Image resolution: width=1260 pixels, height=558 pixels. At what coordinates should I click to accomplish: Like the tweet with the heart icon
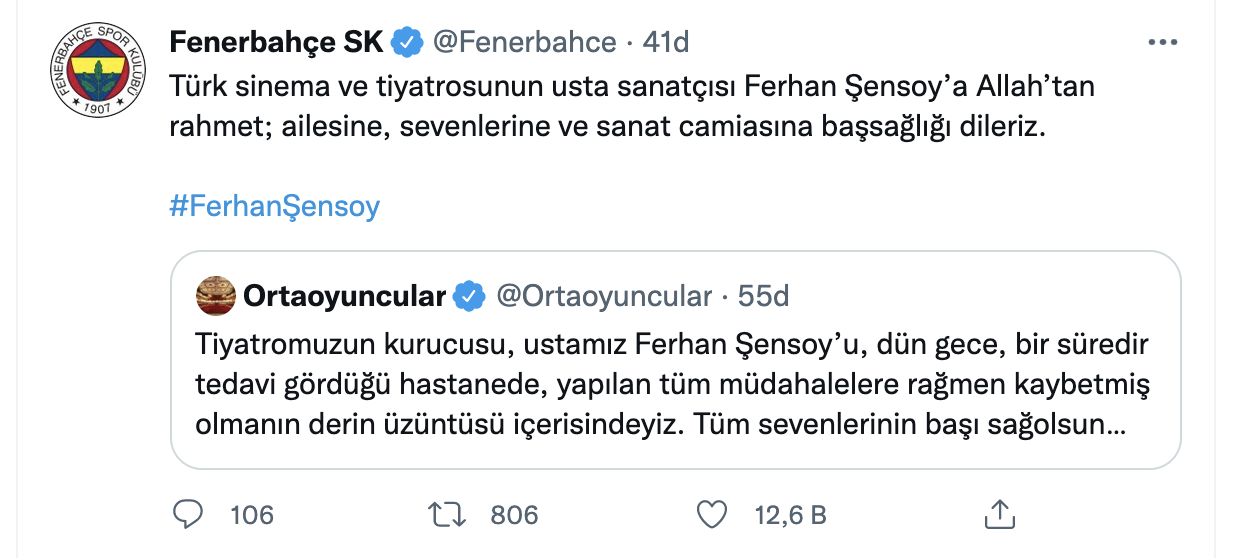point(710,515)
